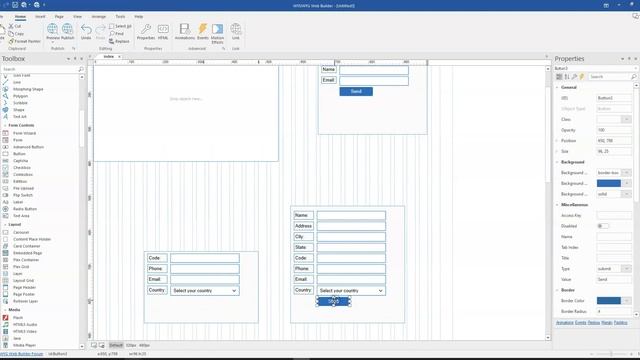Collapse the General properties section

point(558,87)
